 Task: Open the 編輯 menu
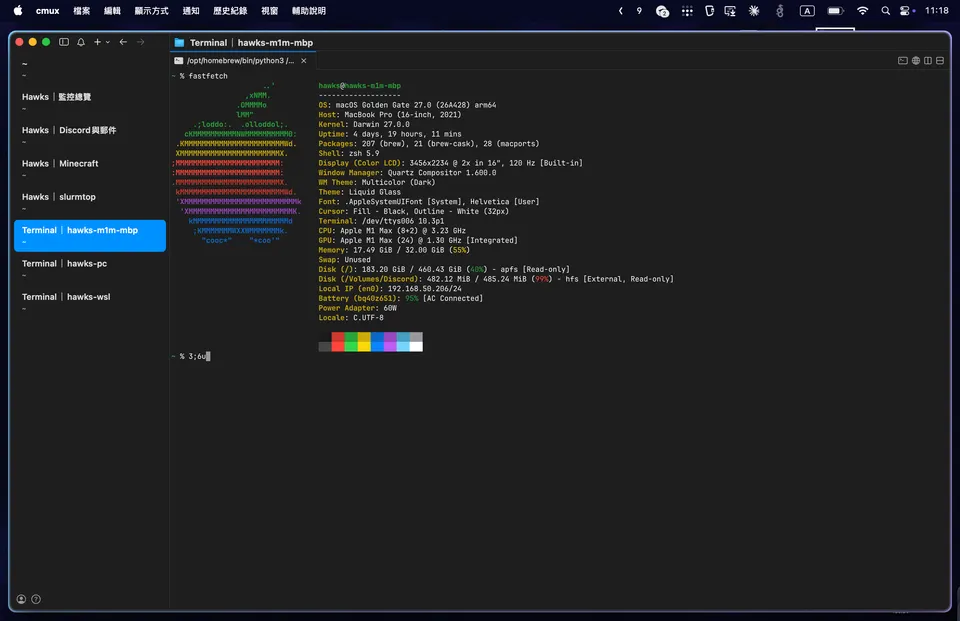click(x=112, y=10)
